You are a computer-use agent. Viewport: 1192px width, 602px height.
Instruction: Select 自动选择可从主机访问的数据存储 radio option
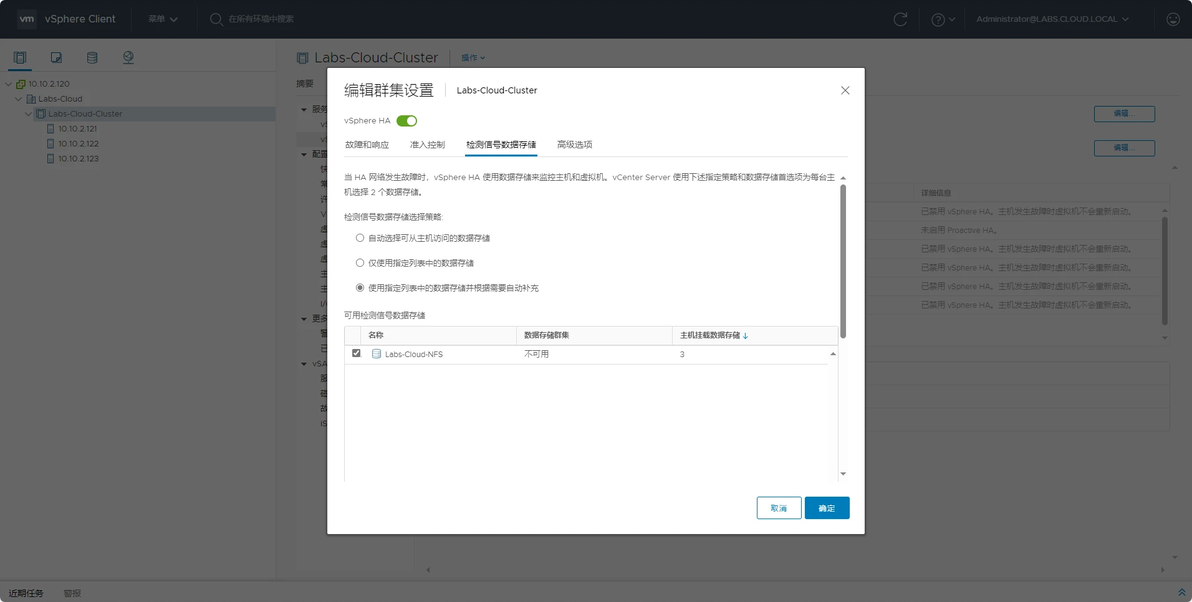pyautogui.click(x=360, y=238)
